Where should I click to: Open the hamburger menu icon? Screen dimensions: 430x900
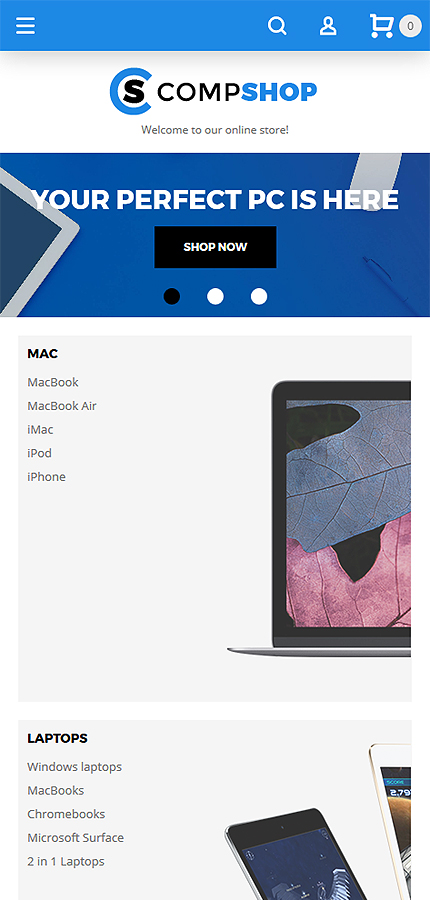[x=25, y=26]
